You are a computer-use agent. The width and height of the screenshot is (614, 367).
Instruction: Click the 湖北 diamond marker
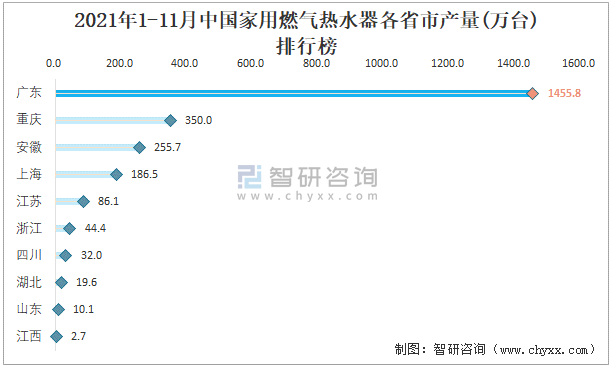61,282
